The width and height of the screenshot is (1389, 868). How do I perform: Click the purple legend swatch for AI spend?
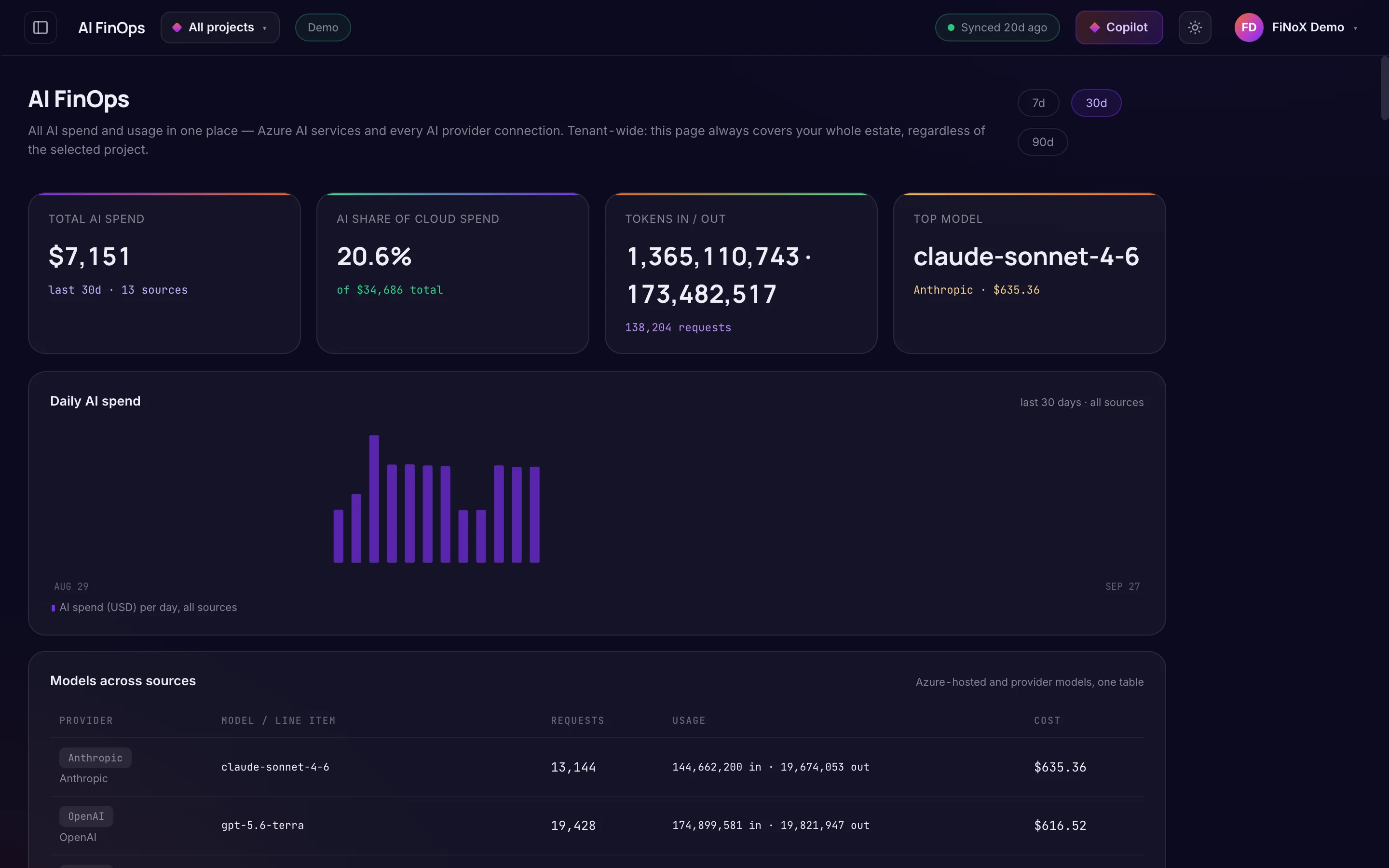[54, 608]
